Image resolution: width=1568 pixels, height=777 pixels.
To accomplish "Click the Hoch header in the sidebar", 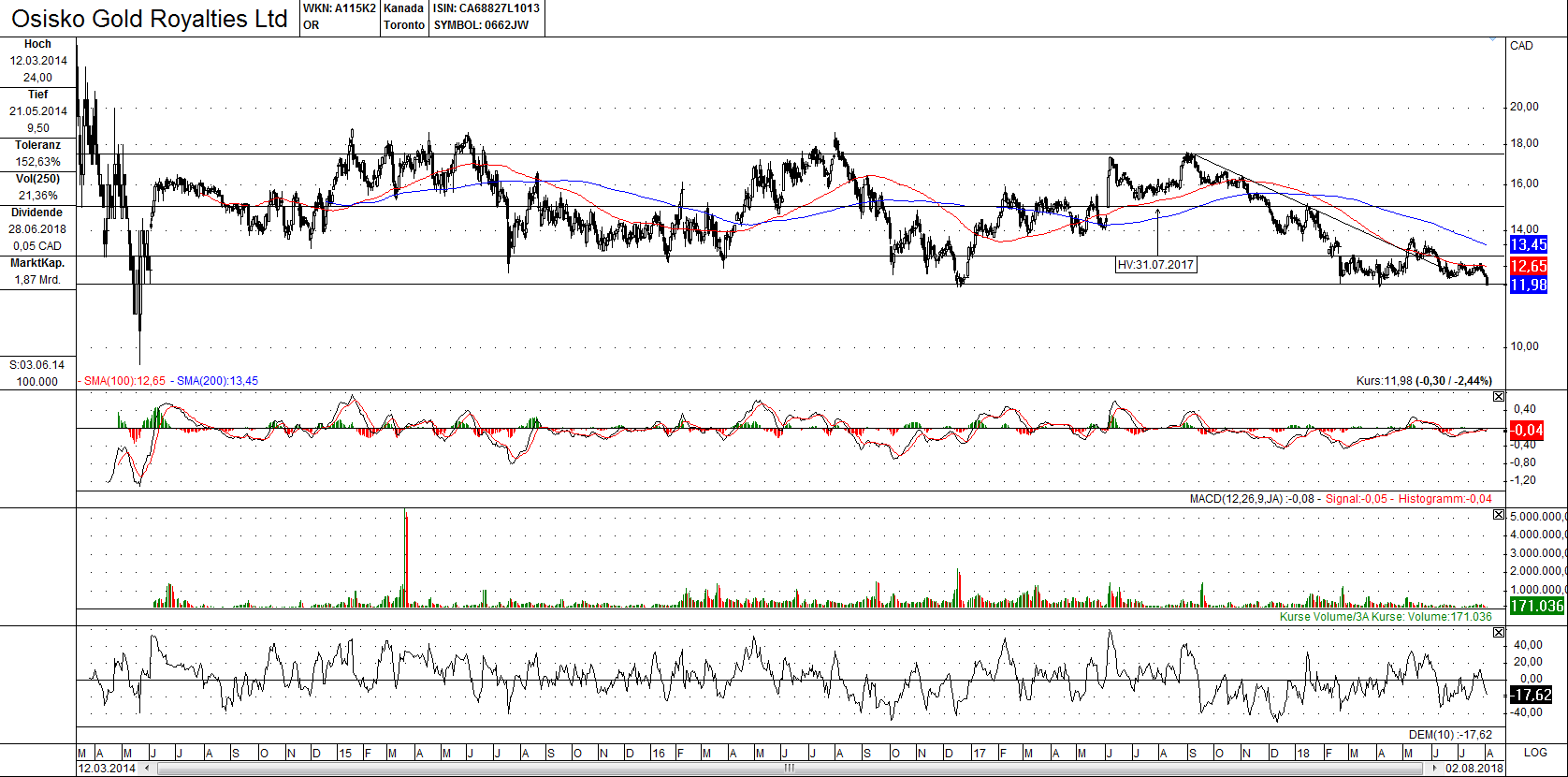I will point(37,44).
